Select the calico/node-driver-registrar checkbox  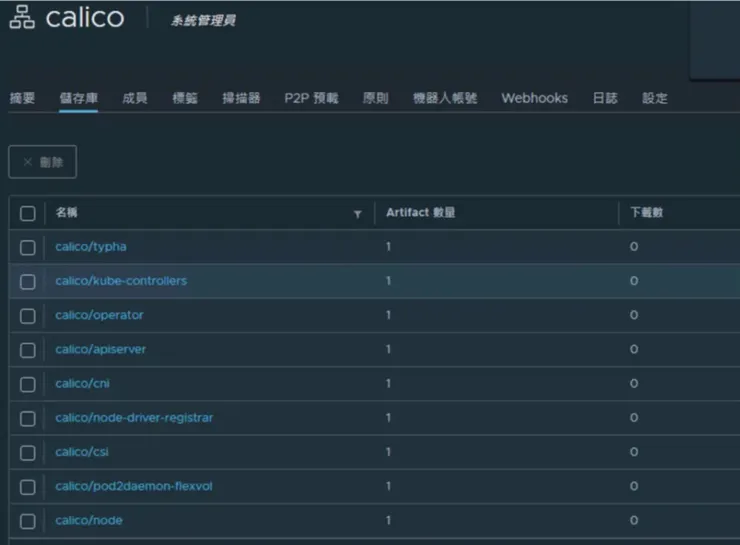[28, 419]
